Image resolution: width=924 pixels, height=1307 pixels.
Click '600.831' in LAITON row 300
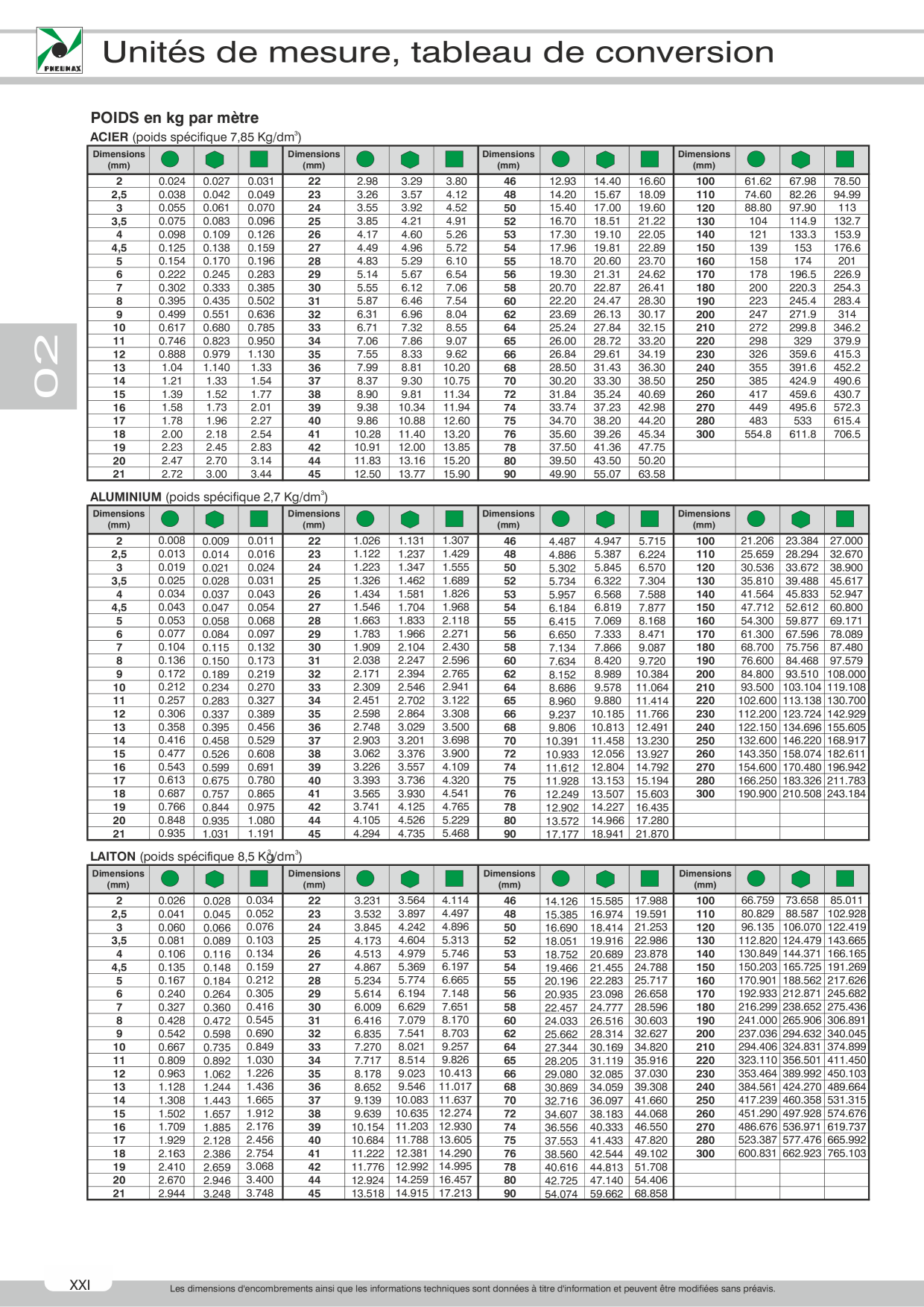point(757,1153)
